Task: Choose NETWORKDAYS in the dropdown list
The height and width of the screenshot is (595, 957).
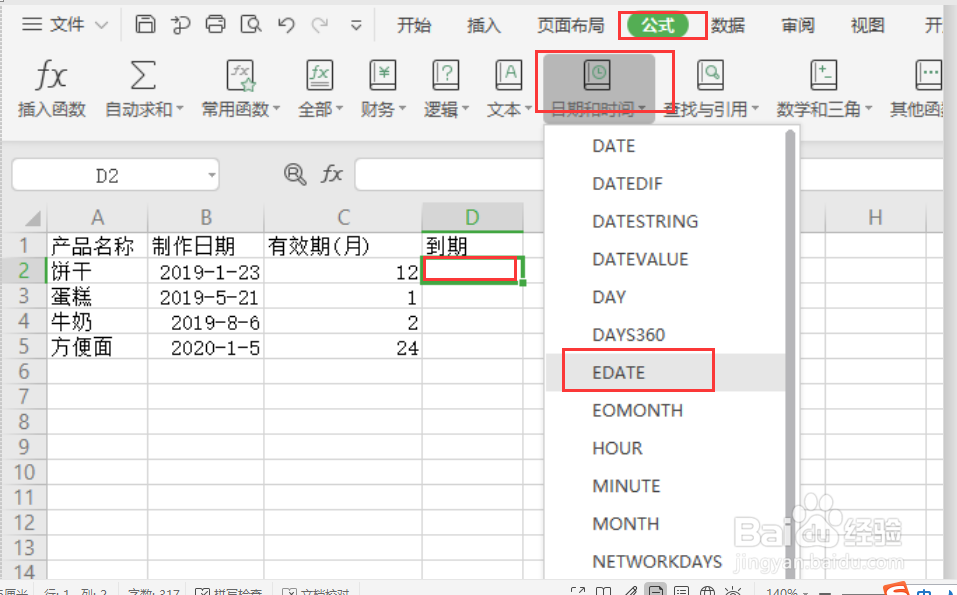Action: pos(657,562)
